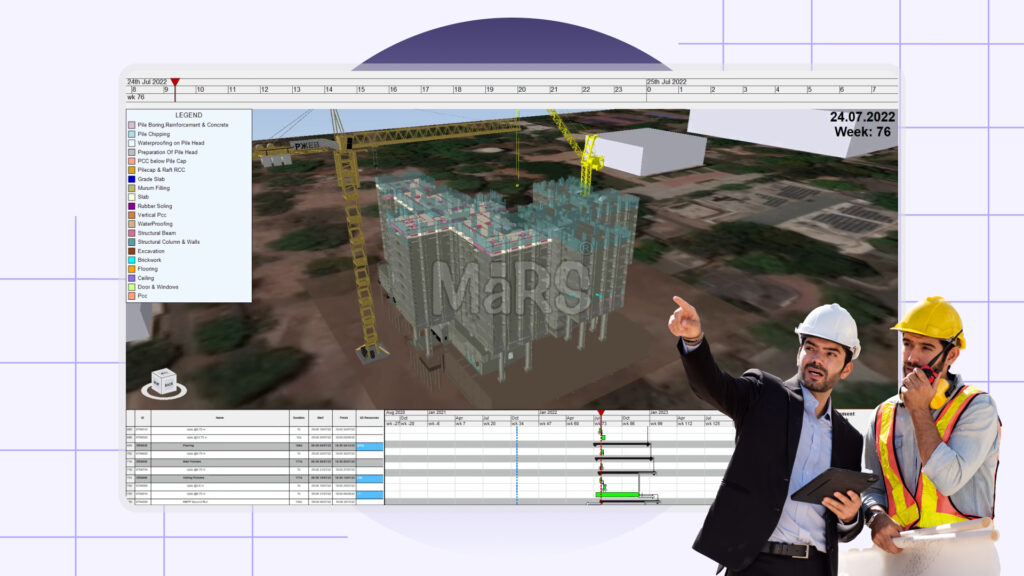The height and width of the screenshot is (576, 1024).
Task: Click '24th Jul 2022' timeline date label
Action: tap(147, 82)
